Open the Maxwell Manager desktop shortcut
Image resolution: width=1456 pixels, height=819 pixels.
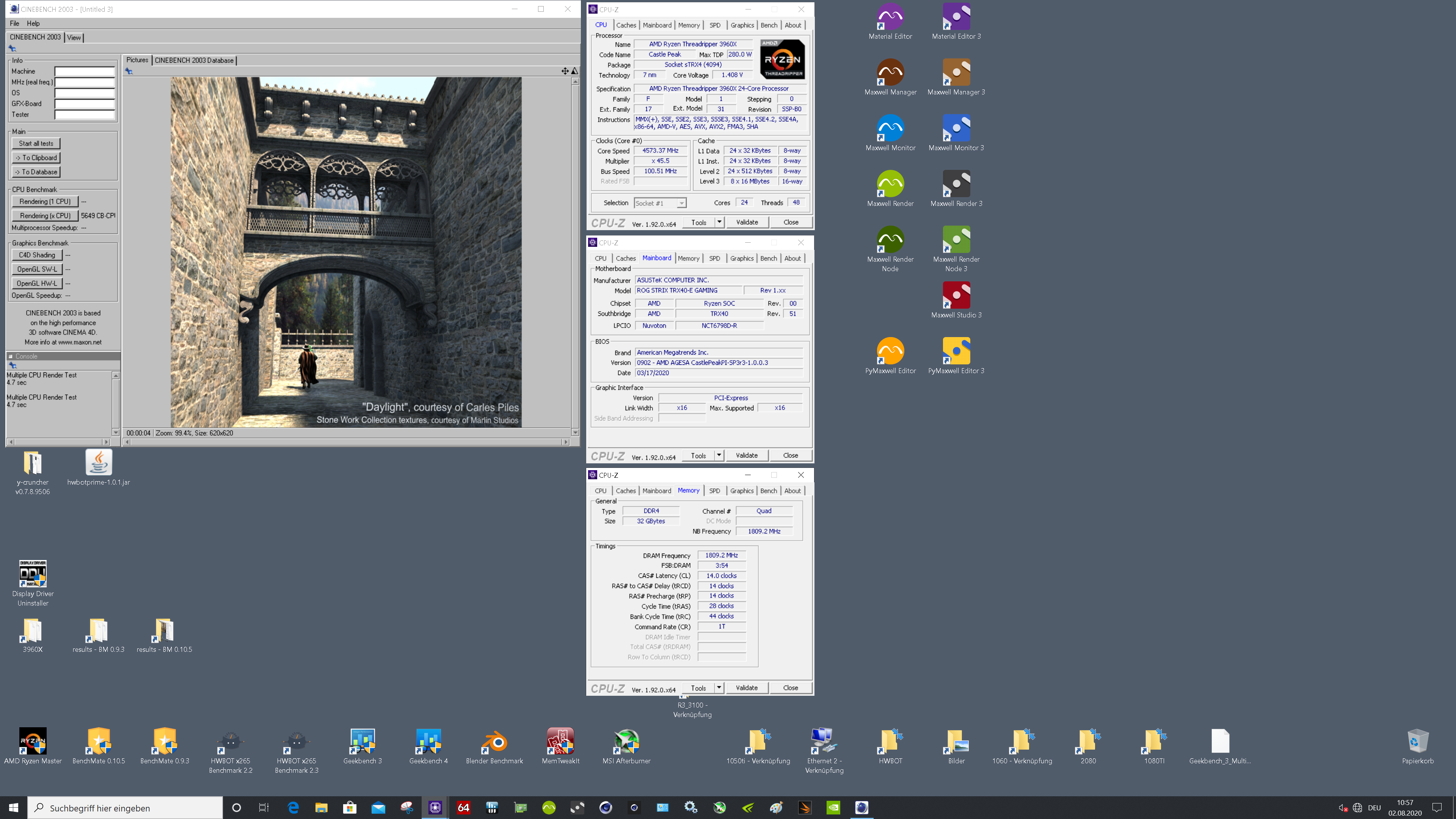pos(890,77)
